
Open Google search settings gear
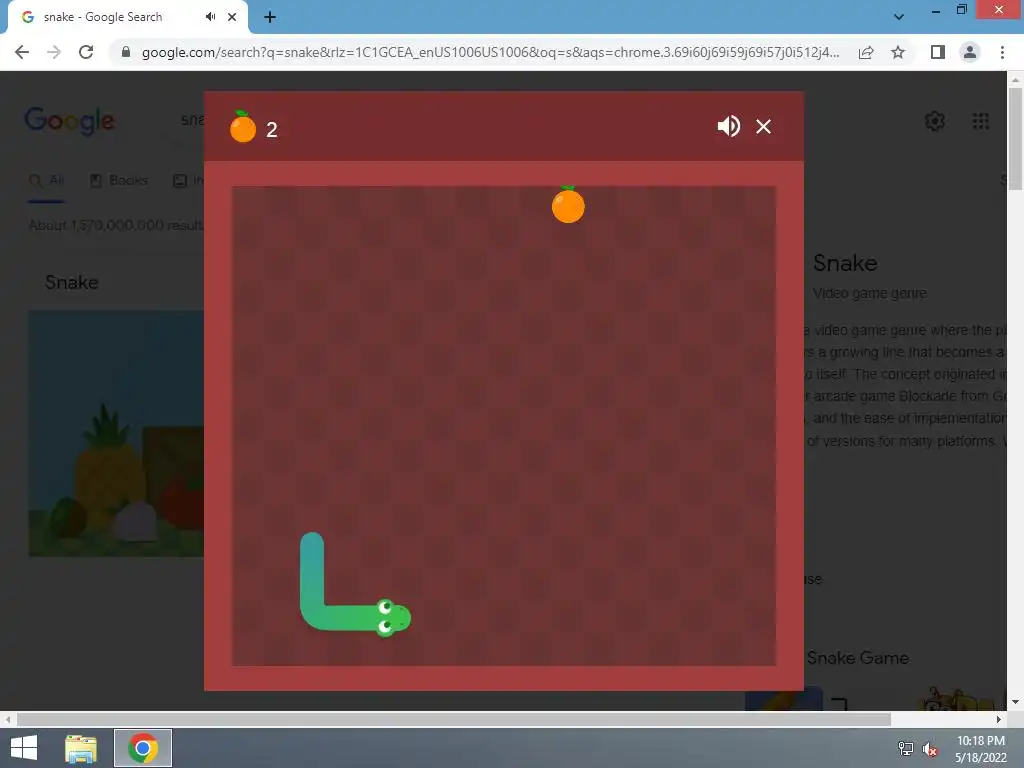coord(935,121)
